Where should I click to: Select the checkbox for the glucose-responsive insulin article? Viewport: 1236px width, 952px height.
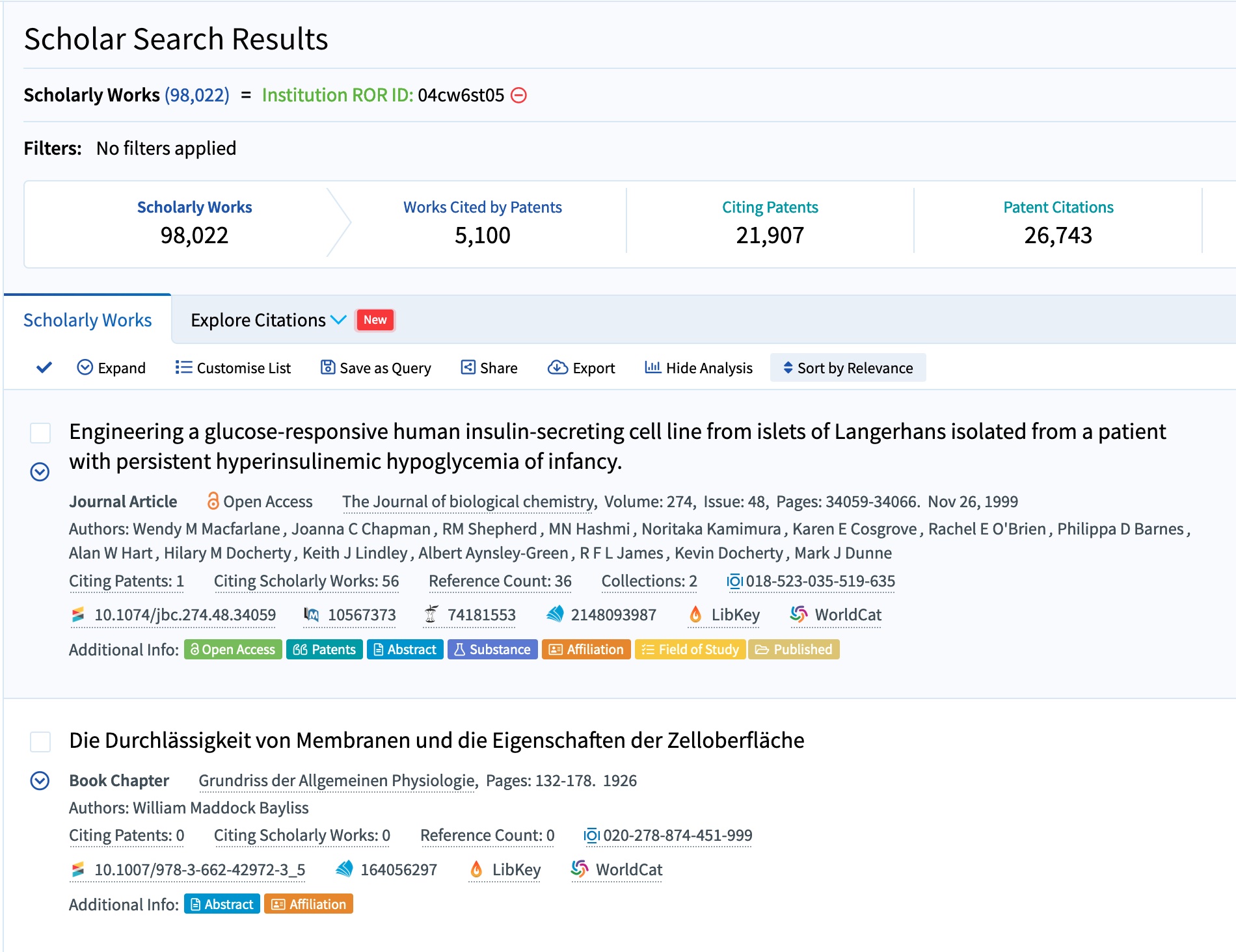tap(40, 432)
